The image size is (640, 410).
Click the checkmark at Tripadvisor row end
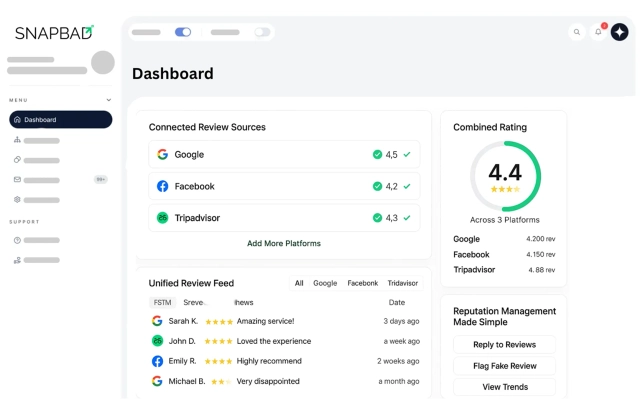pos(407,217)
